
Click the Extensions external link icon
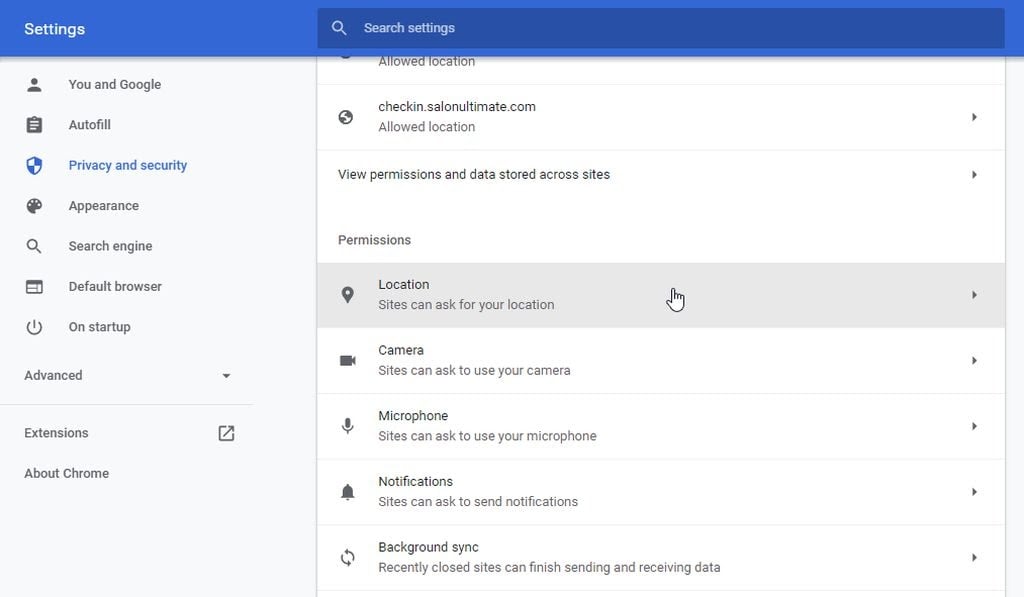pyautogui.click(x=226, y=433)
